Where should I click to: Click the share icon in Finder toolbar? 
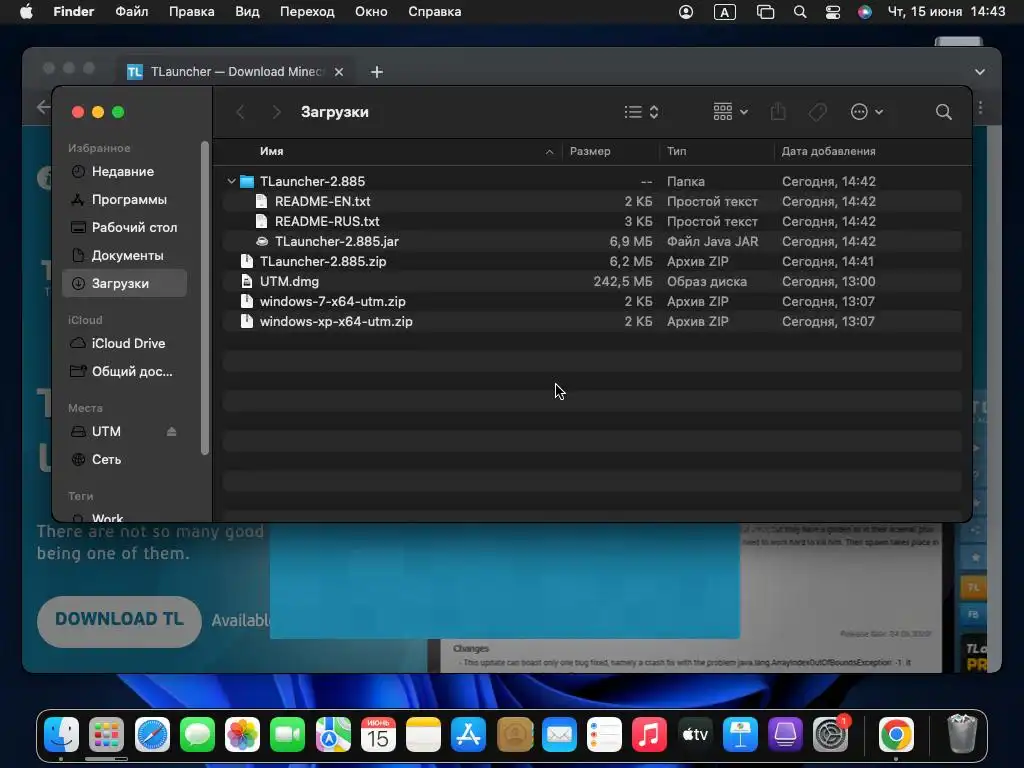(x=778, y=112)
